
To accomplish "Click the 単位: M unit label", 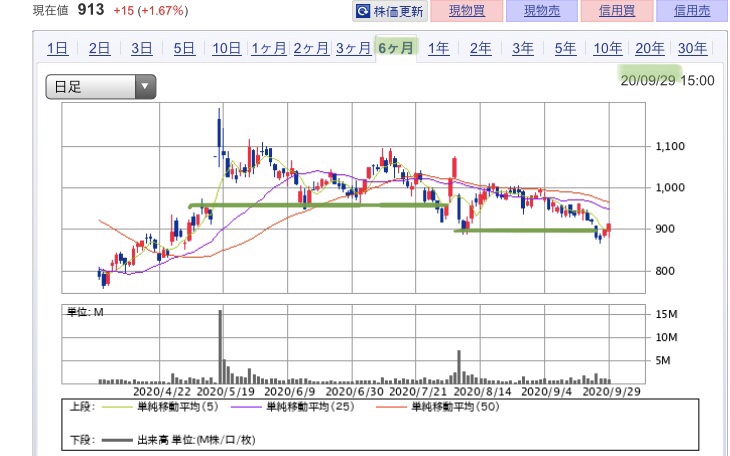I will [x=85, y=312].
